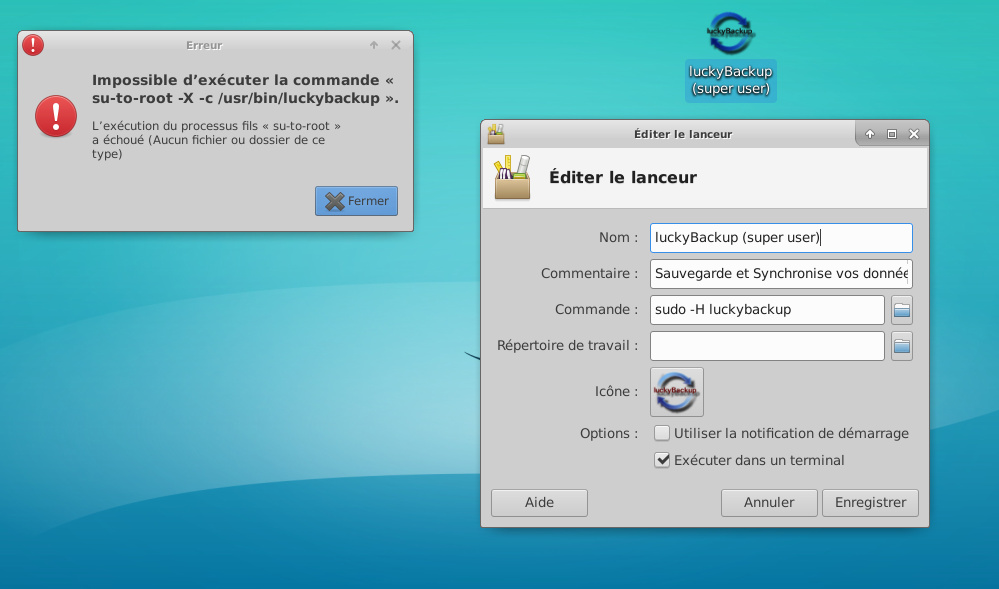Focus the Commentaire input field

coord(781,274)
